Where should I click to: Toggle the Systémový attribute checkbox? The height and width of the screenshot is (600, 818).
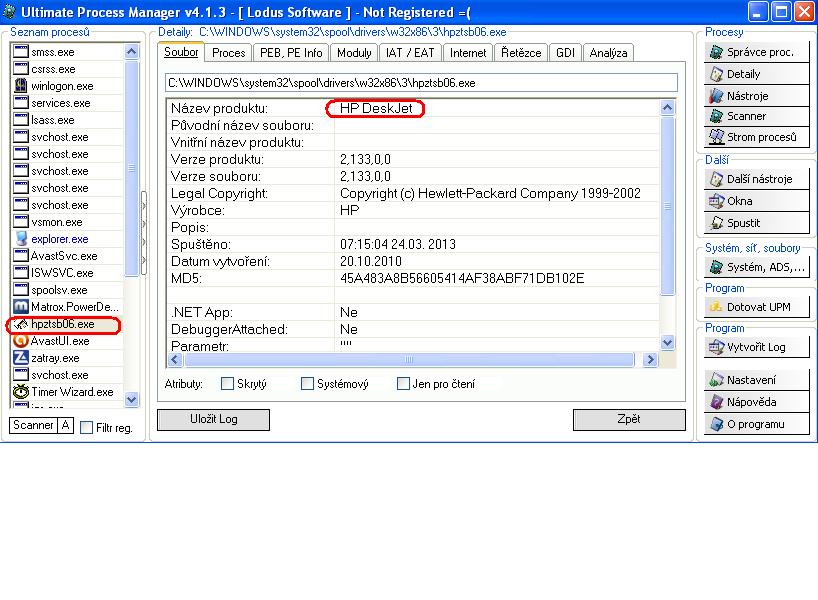point(307,383)
